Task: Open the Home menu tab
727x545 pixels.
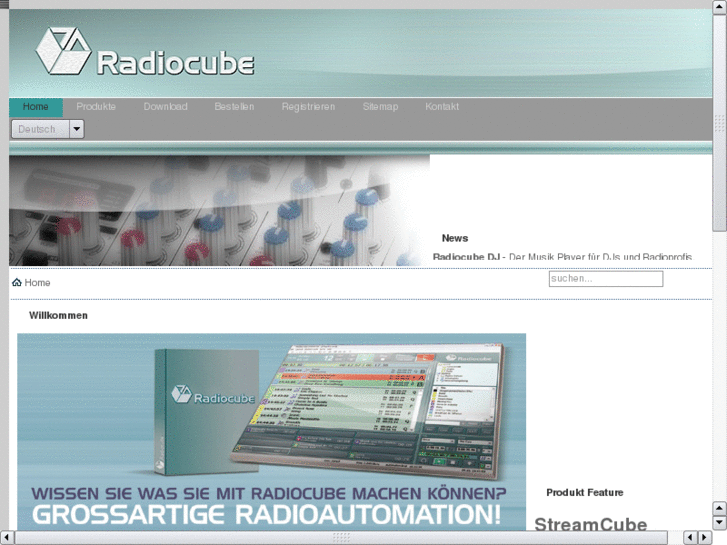Action: 36,107
